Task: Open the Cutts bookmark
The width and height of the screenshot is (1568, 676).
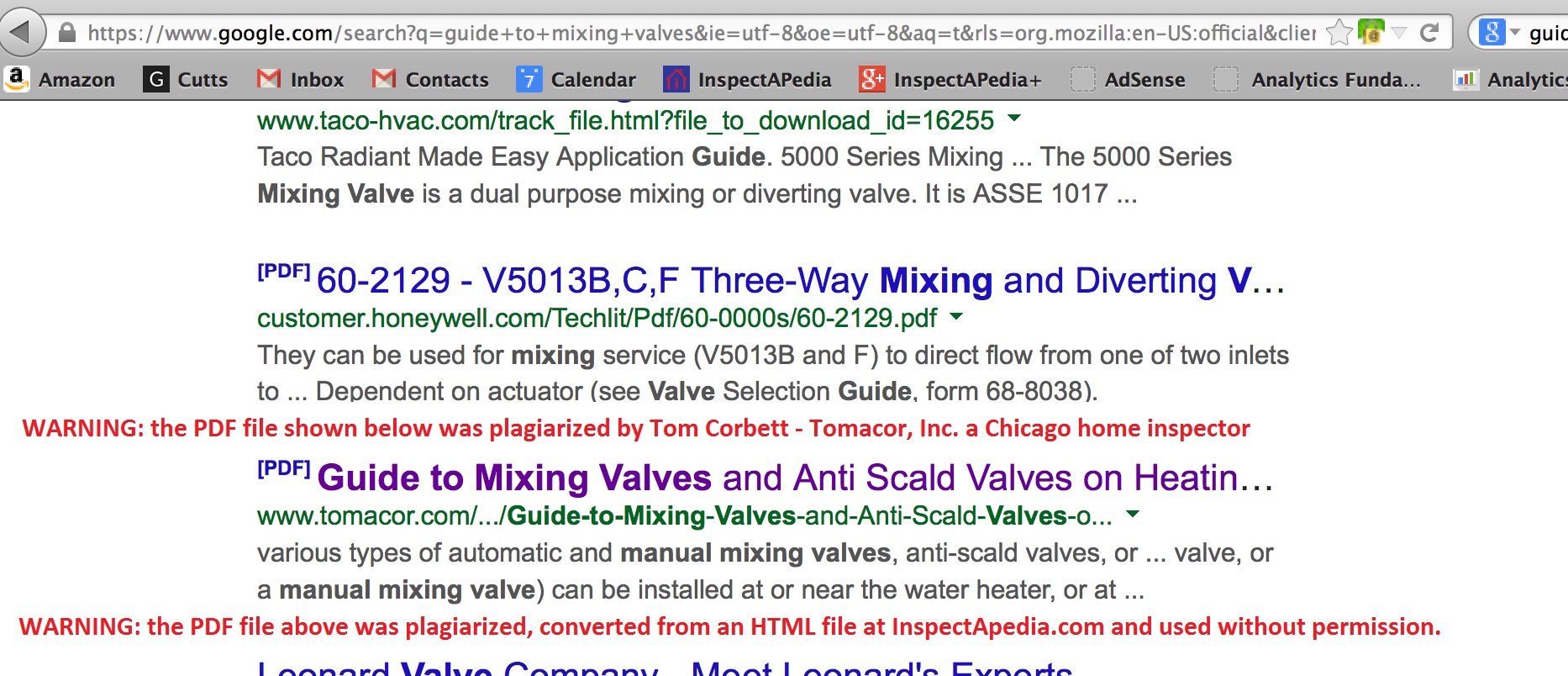Action: [186, 80]
